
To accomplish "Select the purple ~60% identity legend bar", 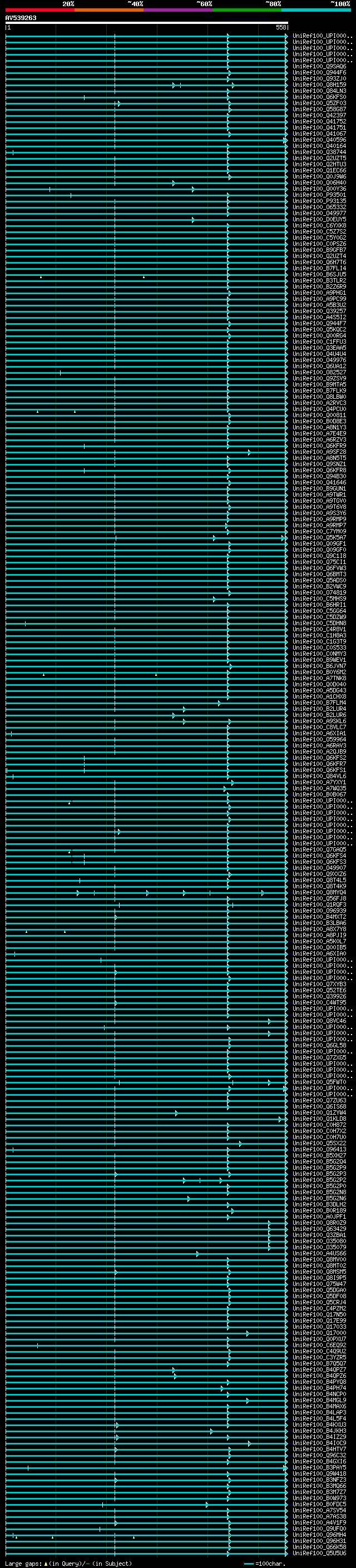I will tap(179, 10).
